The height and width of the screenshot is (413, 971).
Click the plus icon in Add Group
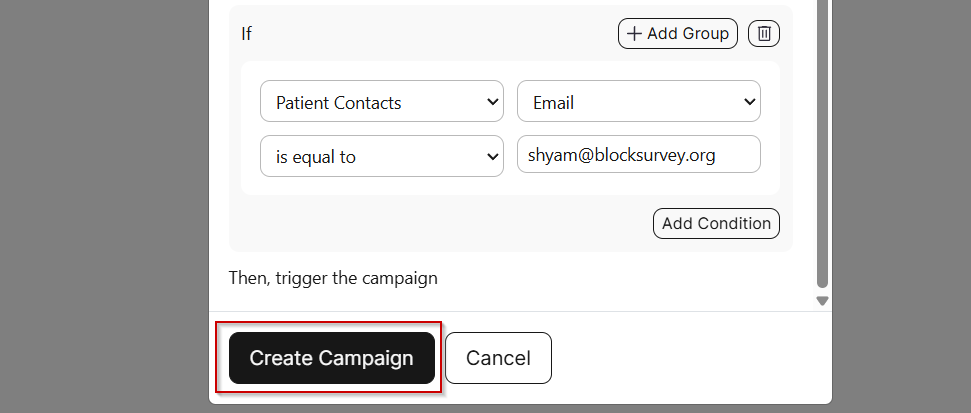point(634,33)
